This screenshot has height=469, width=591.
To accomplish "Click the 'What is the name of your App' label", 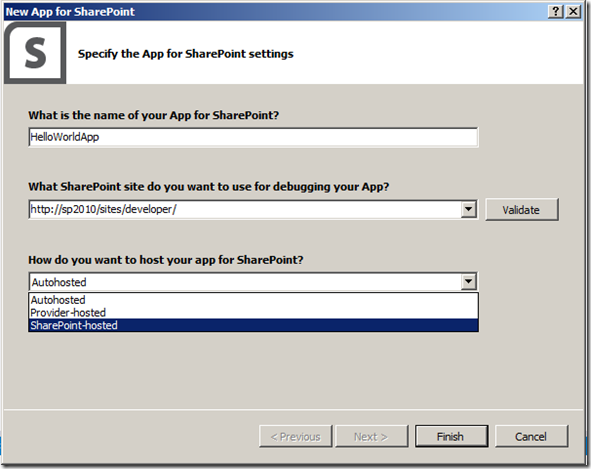I will click(x=153, y=115).
